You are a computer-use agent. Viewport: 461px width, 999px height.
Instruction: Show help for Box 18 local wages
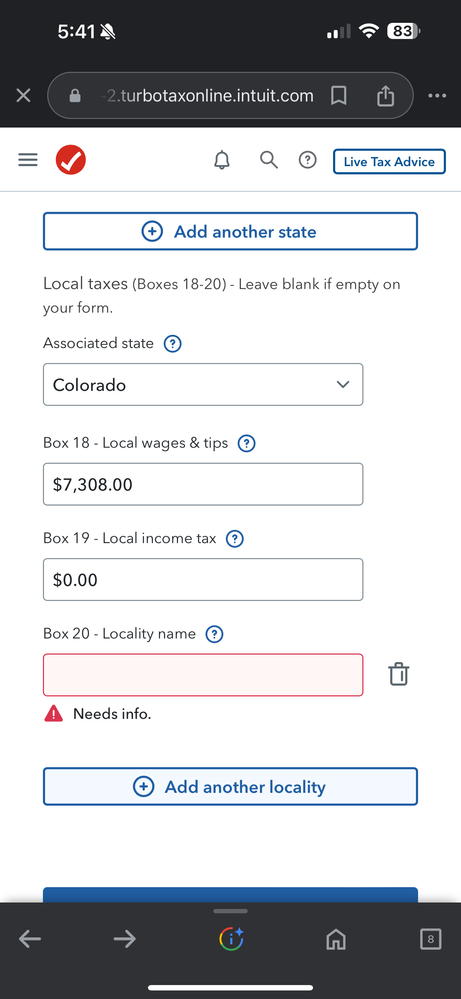pos(246,443)
